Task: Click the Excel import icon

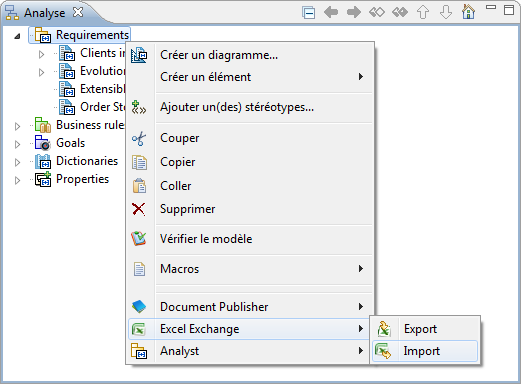Action: click(383, 351)
